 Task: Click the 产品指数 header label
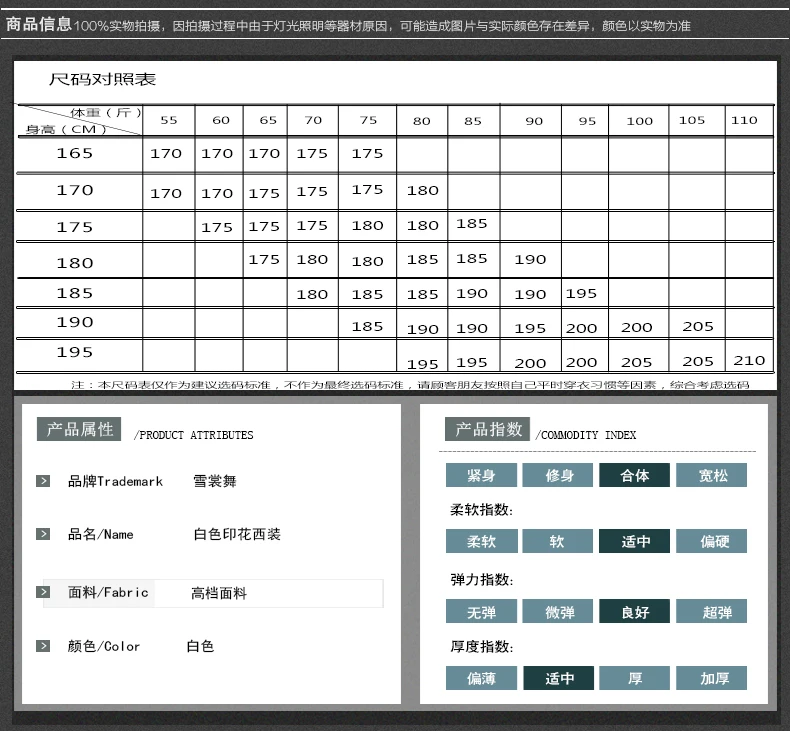pos(487,429)
